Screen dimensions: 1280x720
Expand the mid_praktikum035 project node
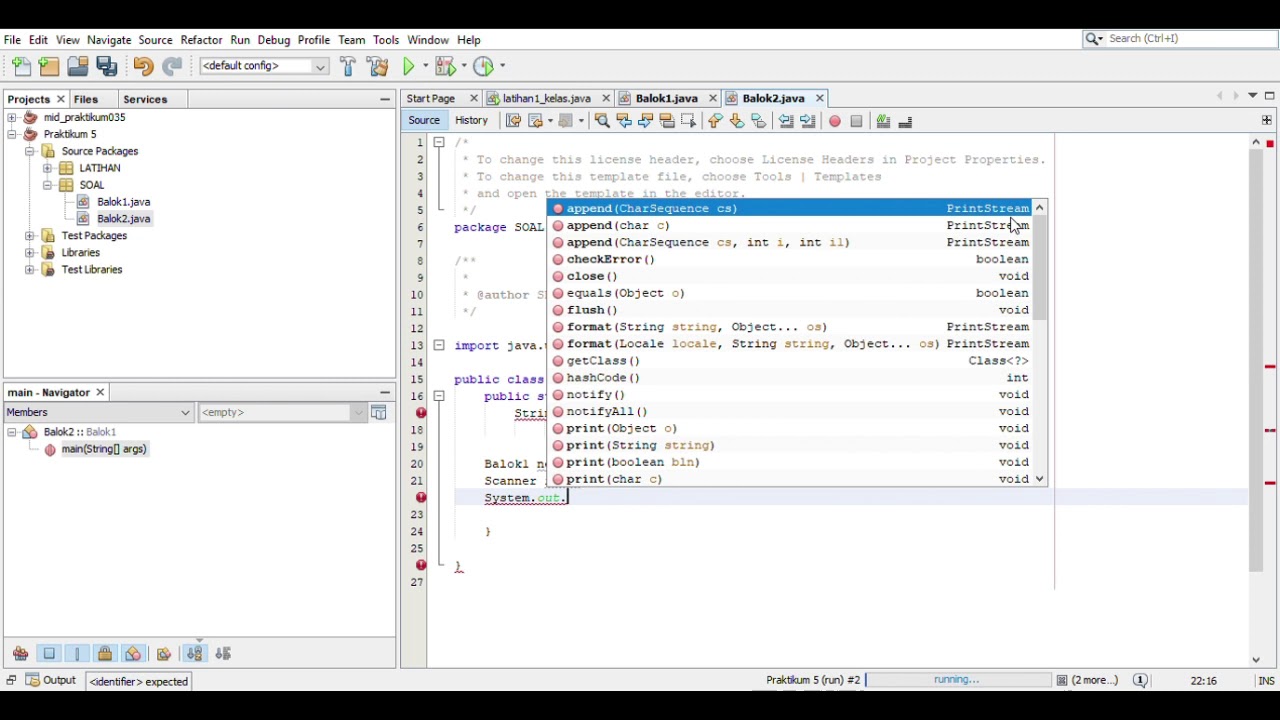[12, 117]
